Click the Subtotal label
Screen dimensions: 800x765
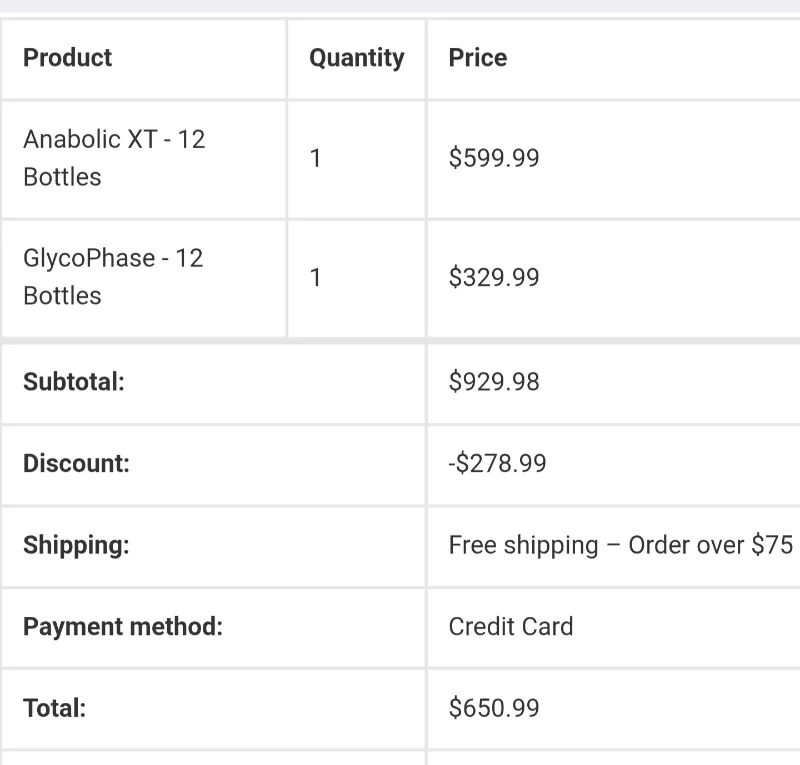(74, 382)
